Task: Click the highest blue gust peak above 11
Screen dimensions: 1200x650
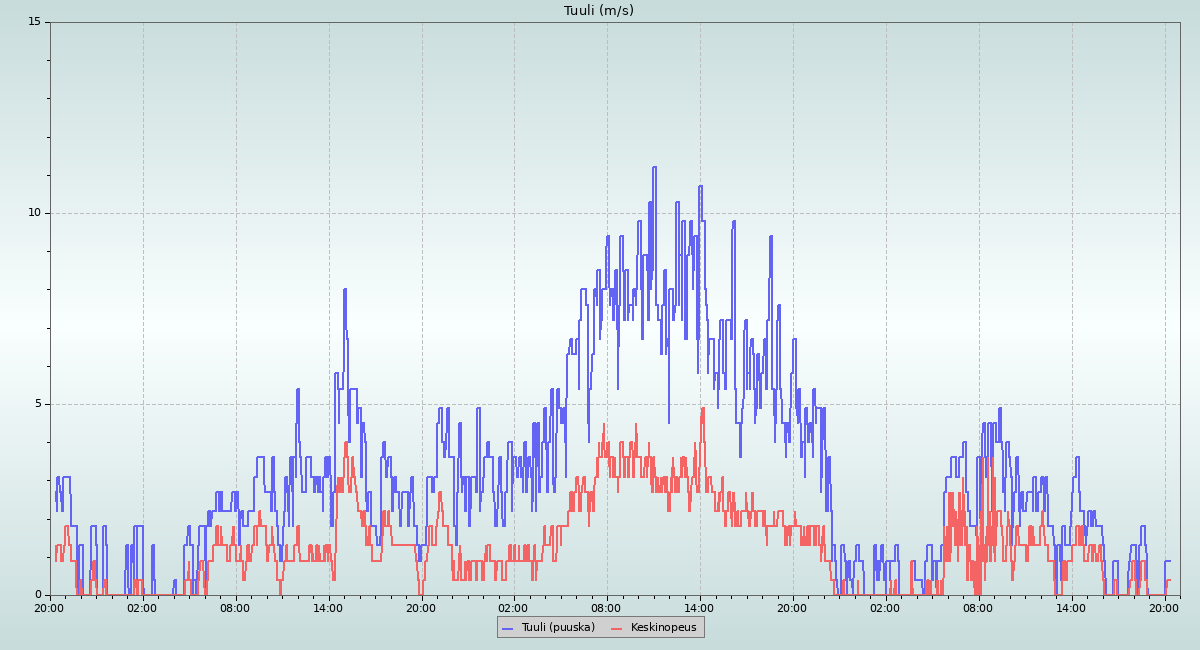Action: (x=654, y=168)
